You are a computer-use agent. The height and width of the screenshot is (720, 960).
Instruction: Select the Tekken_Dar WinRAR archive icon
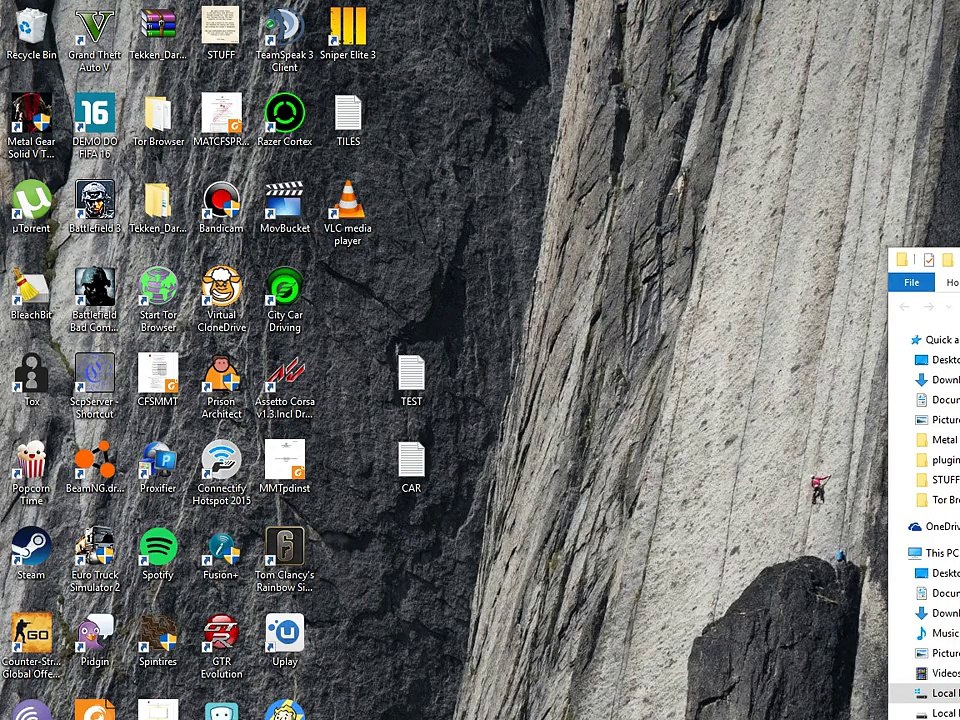coord(158,34)
